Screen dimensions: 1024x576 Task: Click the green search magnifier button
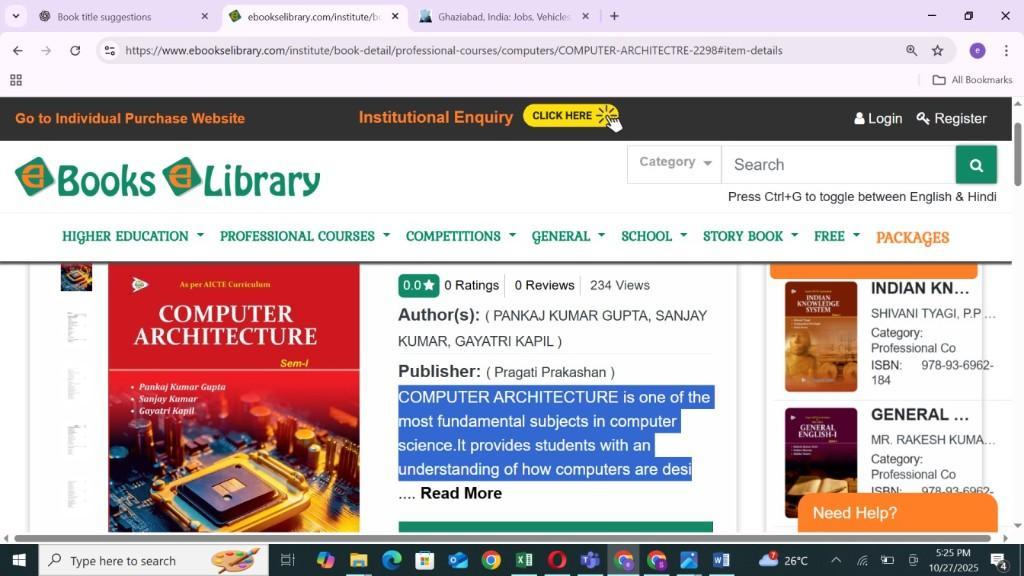click(x=976, y=165)
